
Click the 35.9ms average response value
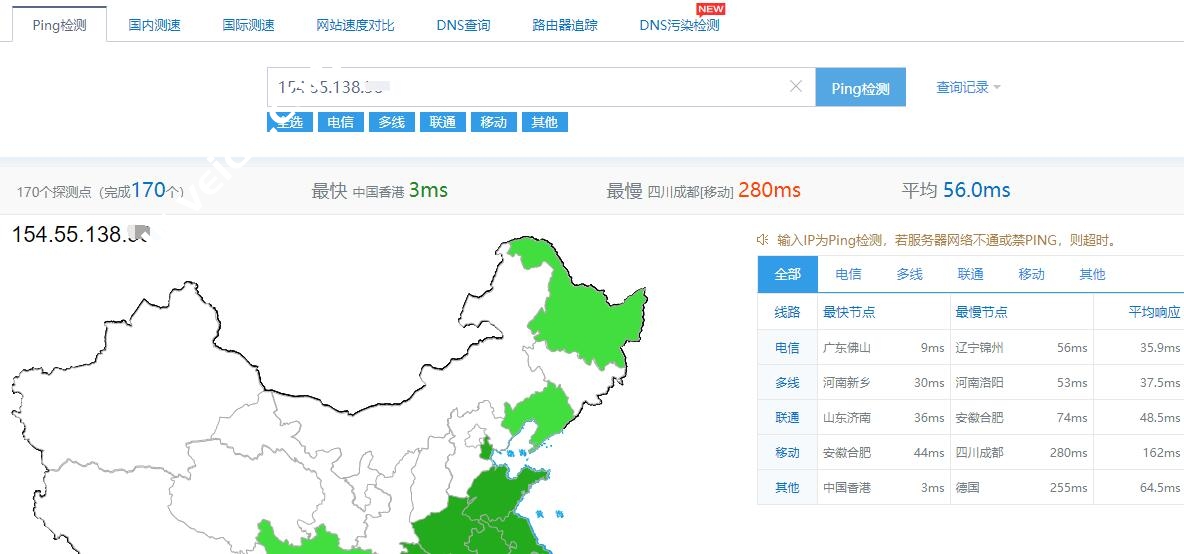[x=1160, y=348]
